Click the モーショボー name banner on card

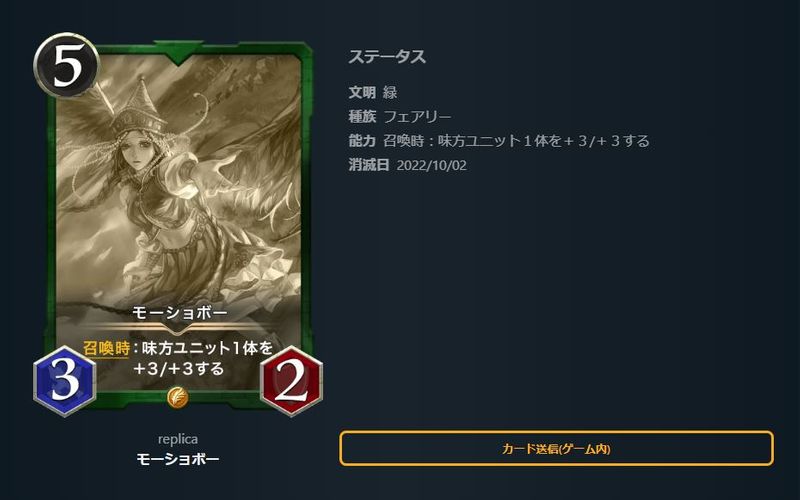click(x=180, y=313)
